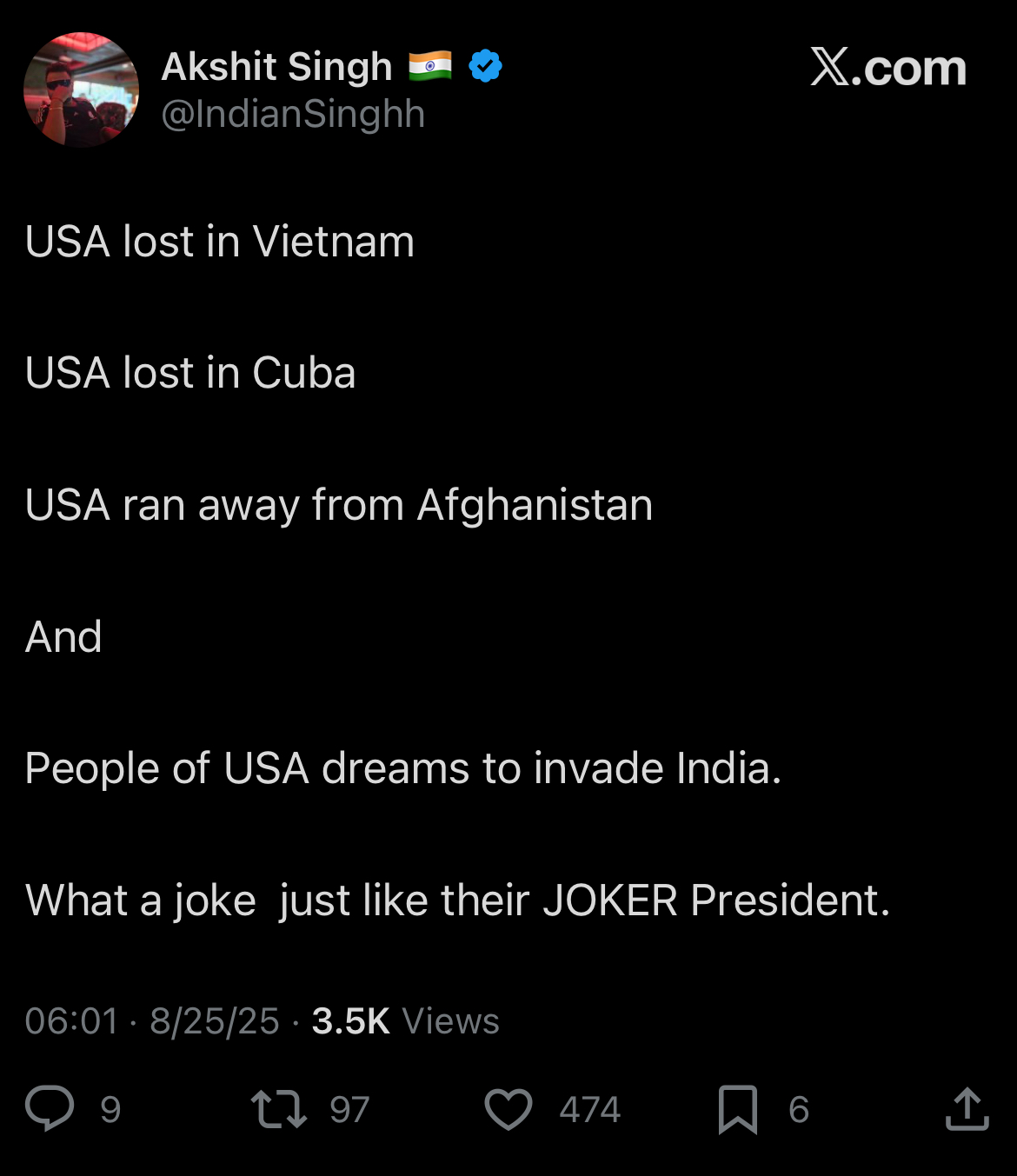Click the 97 reposts count
The height and width of the screenshot is (1176, 1017).
coord(349,1110)
